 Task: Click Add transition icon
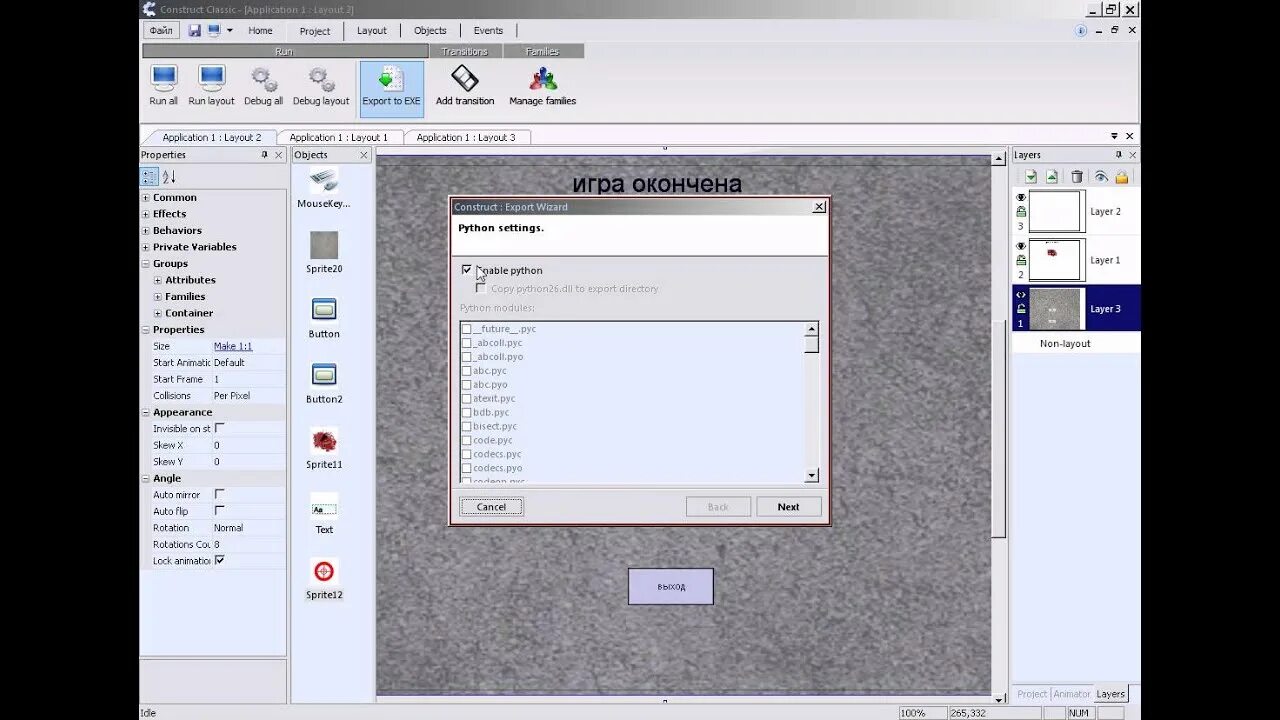point(465,79)
